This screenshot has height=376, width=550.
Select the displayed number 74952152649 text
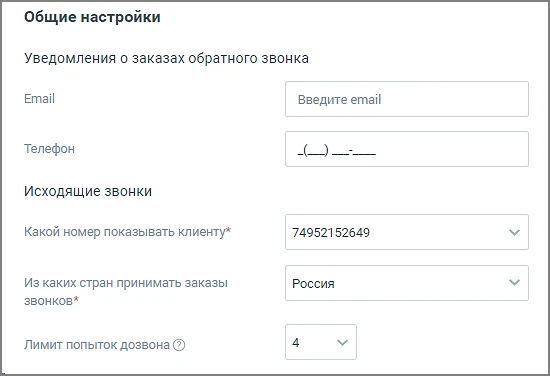coord(331,233)
